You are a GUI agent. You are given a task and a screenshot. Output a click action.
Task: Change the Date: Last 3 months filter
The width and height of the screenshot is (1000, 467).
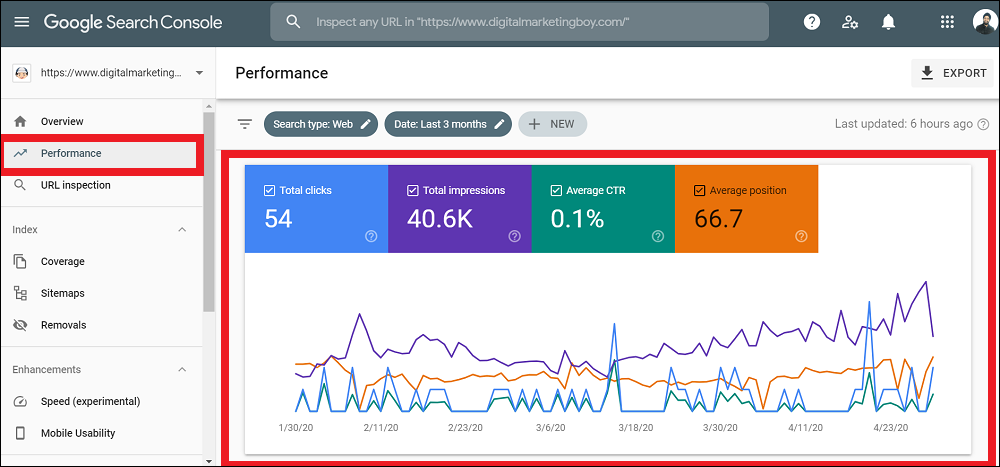click(448, 124)
